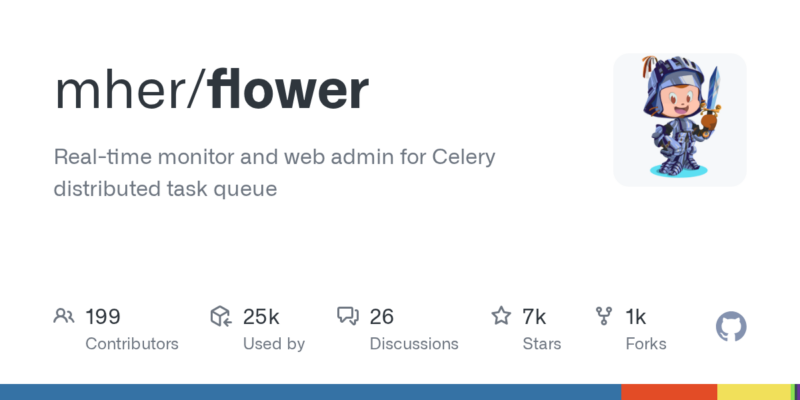Click the blue language bar segment
This screenshot has height=400, width=800.
click(310, 392)
